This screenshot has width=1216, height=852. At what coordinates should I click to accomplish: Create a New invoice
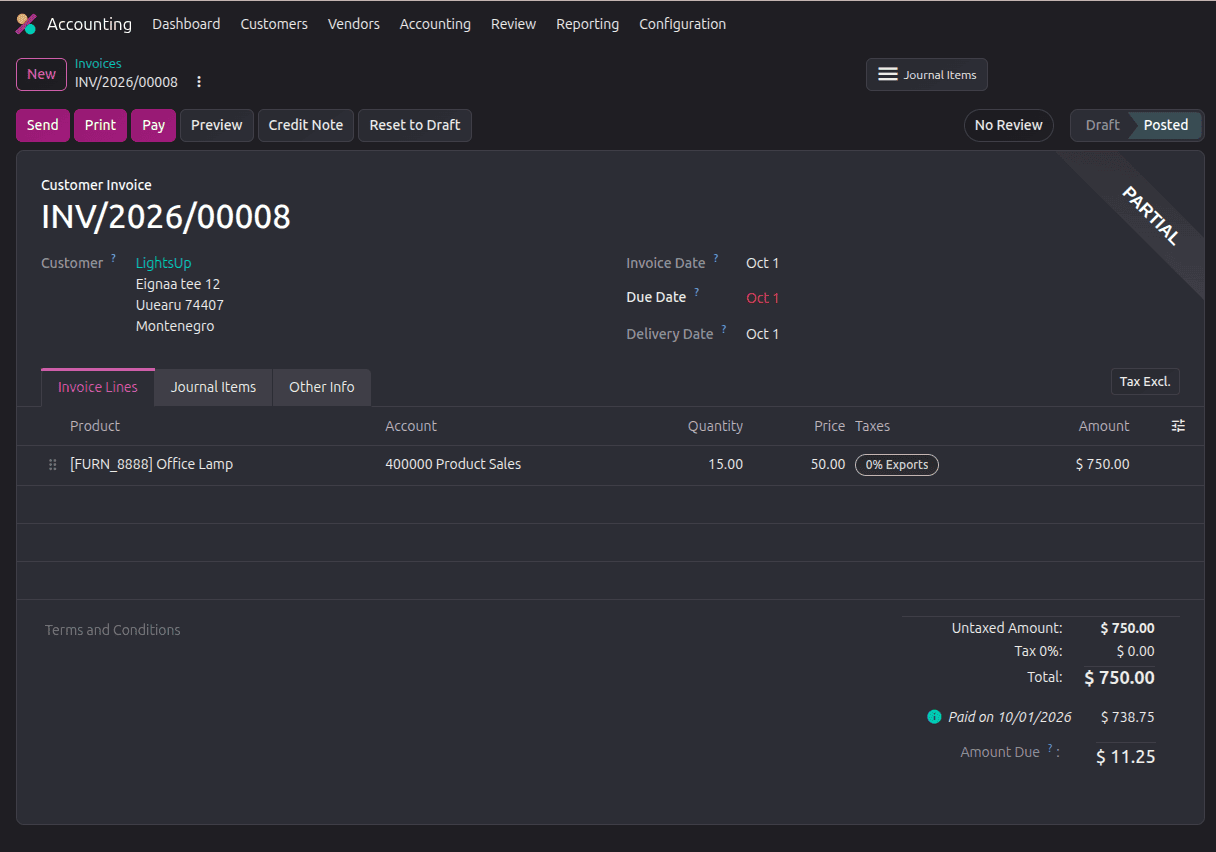(42, 74)
